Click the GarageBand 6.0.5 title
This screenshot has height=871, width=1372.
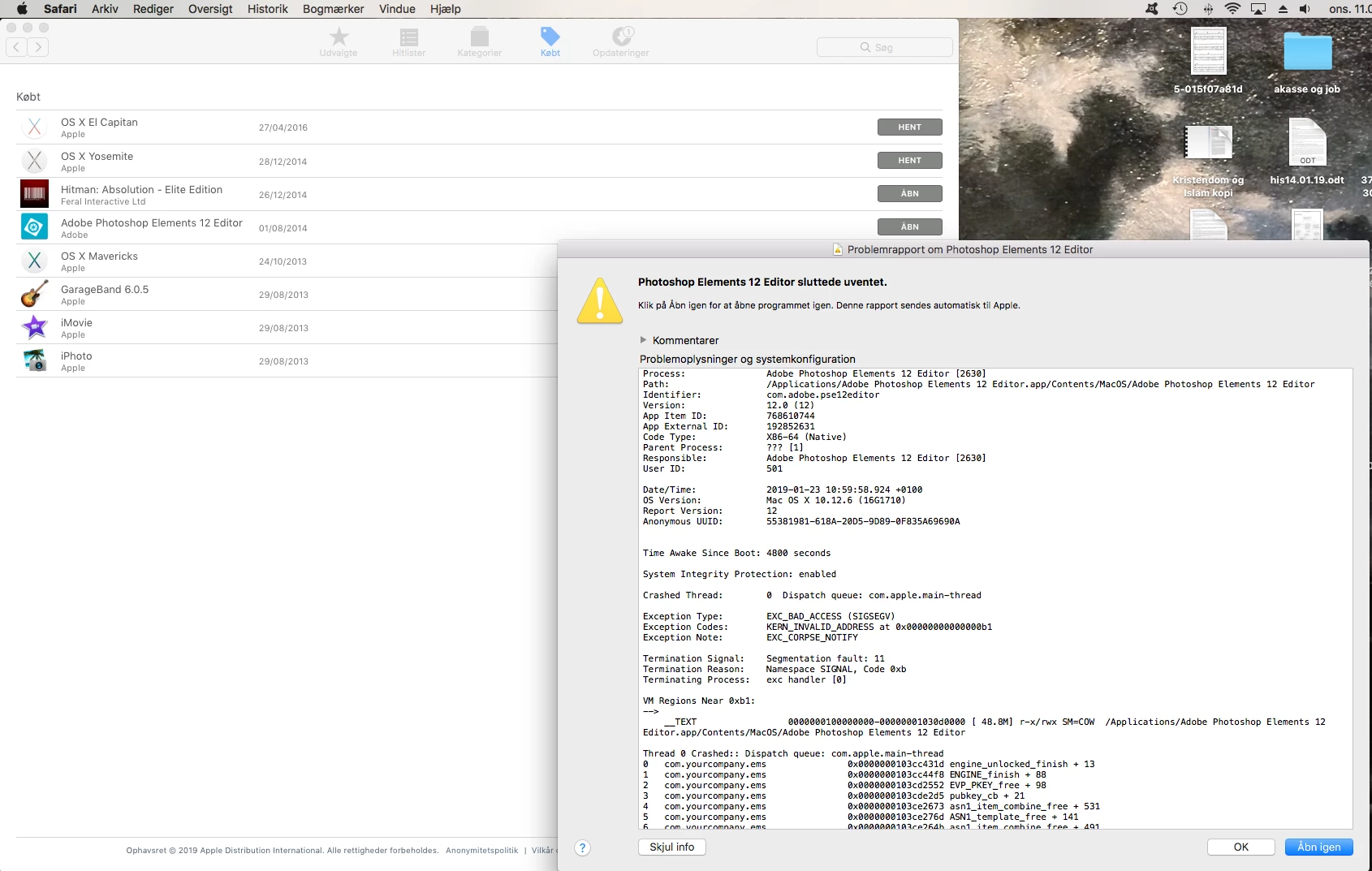coord(105,289)
